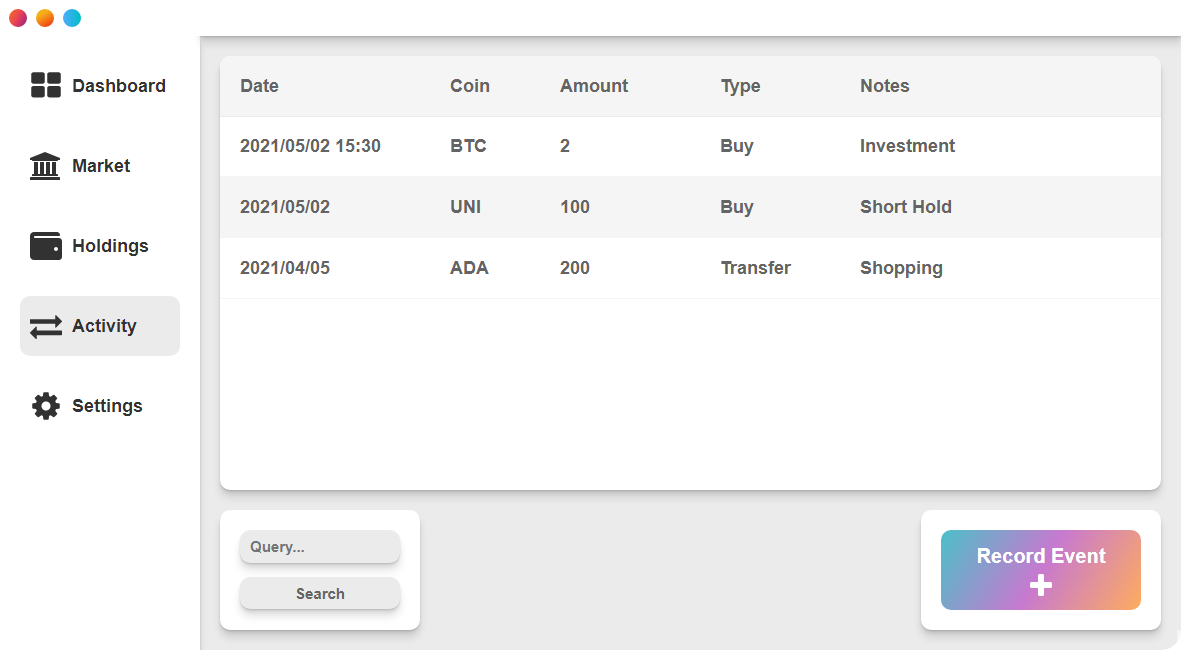Select the 2021/05/02 15:30 date cell
This screenshot has height=650, width=1181.
(310, 146)
